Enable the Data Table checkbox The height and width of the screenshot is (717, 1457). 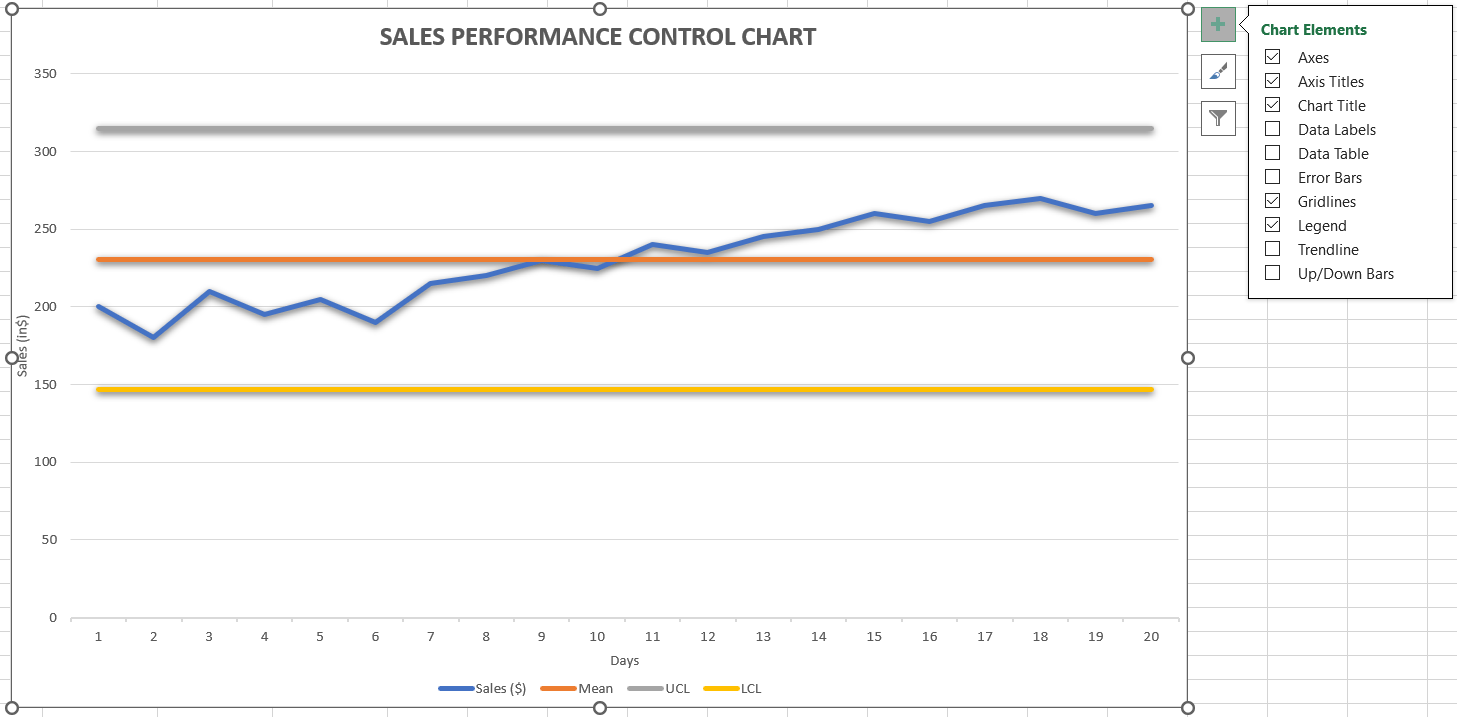[1273, 153]
